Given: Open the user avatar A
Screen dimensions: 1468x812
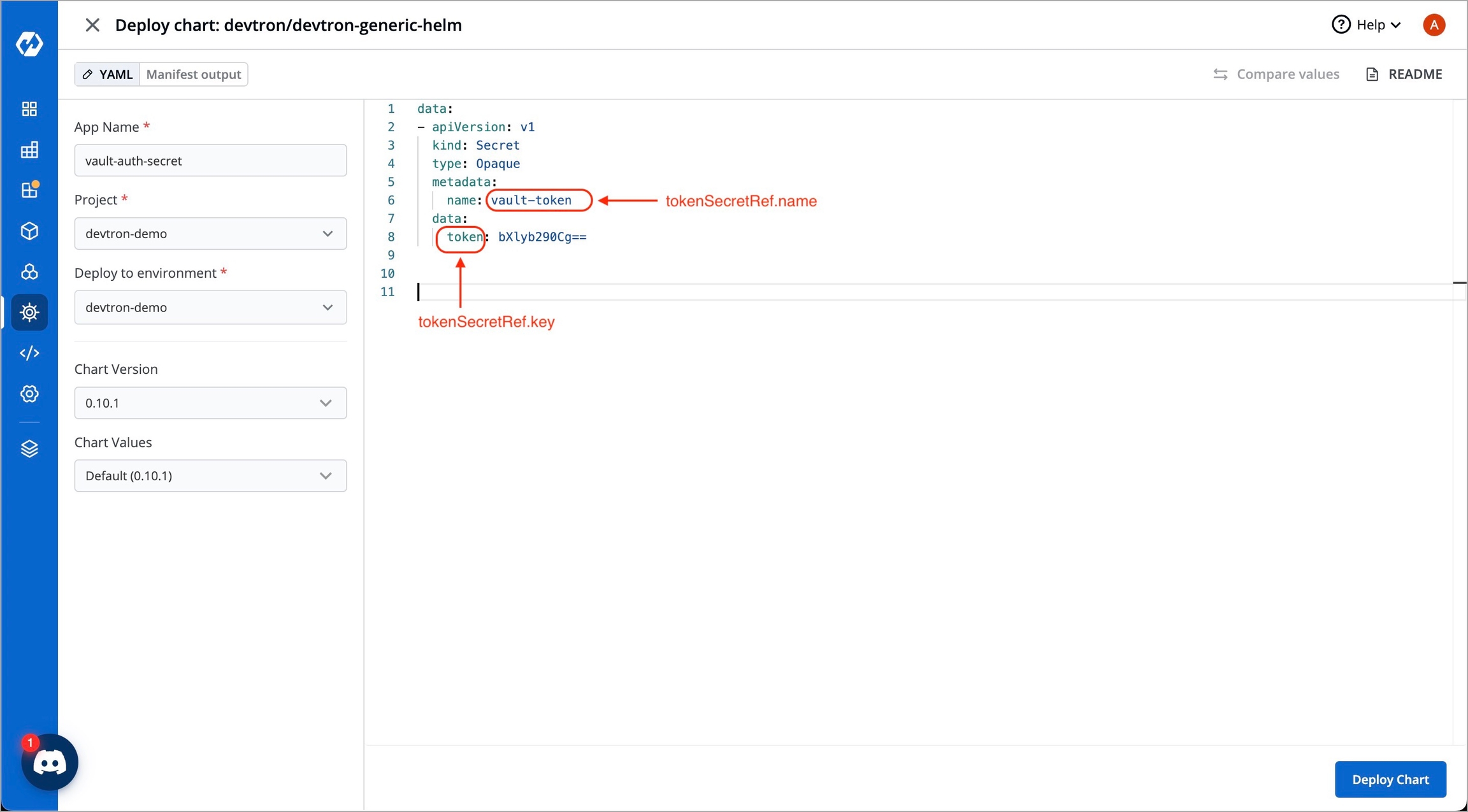Looking at the screenshot, I should coord(1434,25).
